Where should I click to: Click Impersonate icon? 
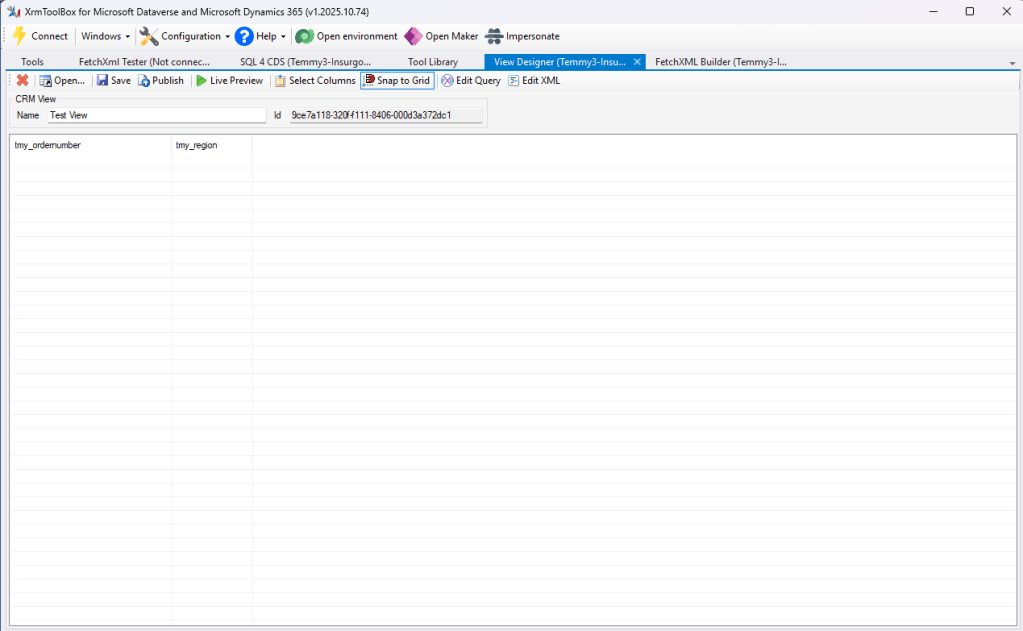pos(495,36)
